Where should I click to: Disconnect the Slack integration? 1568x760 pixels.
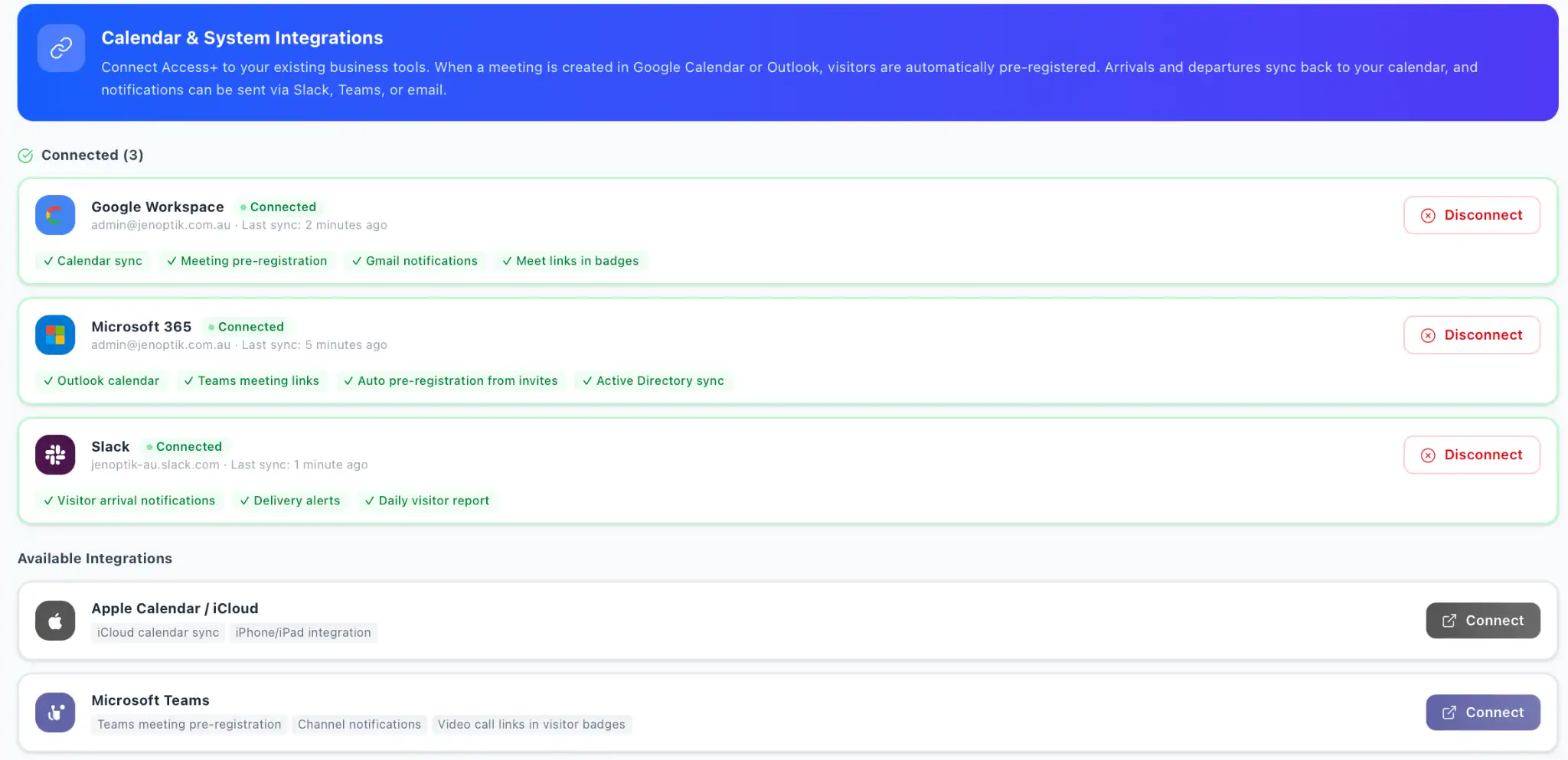(x=1472, y=455)
